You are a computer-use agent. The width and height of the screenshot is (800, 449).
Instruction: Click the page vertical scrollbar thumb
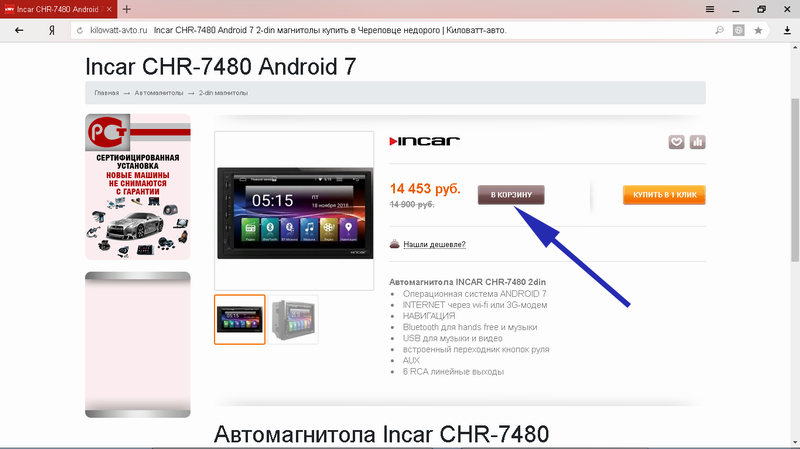(795, 180)
